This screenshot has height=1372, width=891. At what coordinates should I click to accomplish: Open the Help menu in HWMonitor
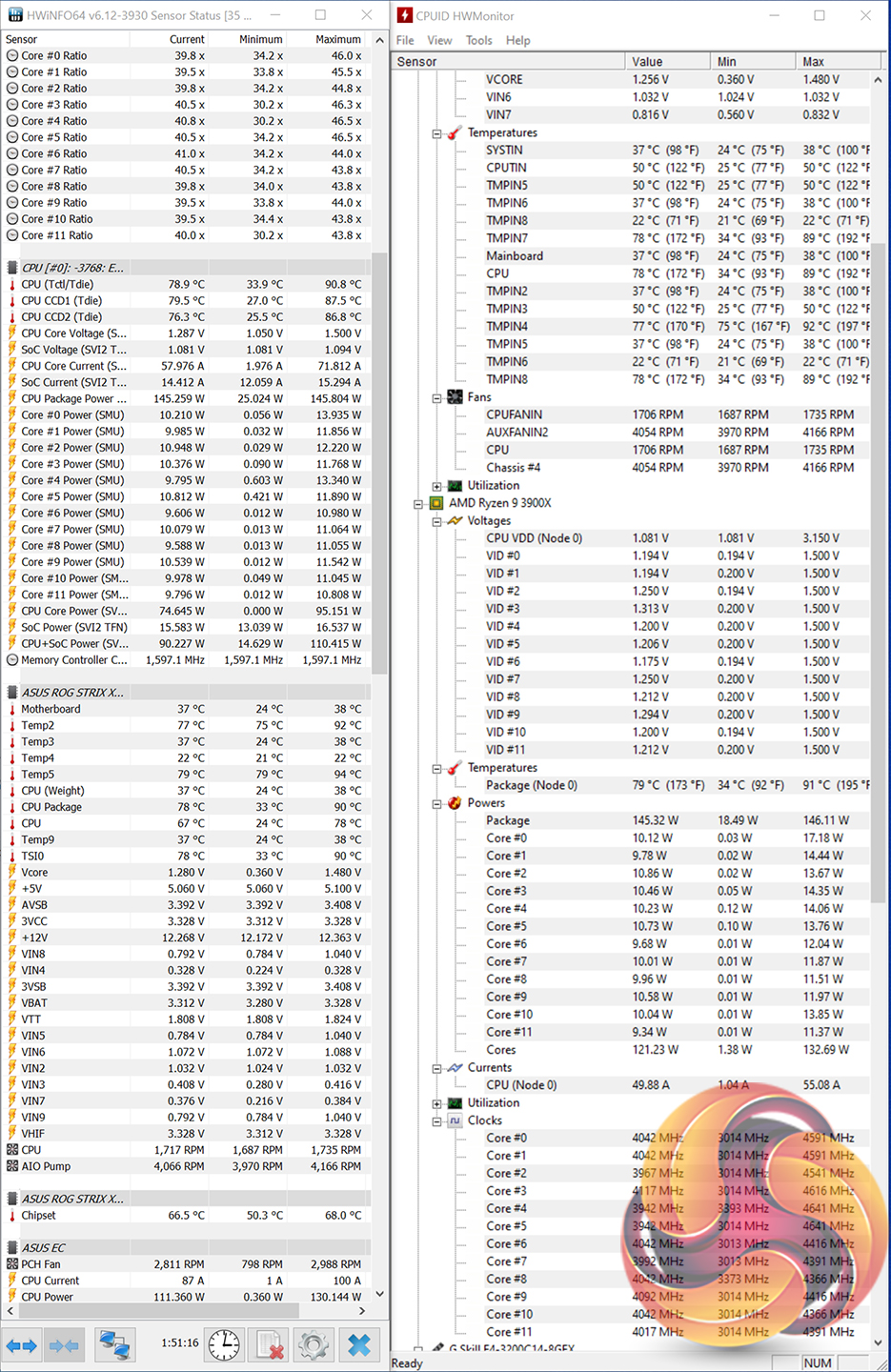518,40
